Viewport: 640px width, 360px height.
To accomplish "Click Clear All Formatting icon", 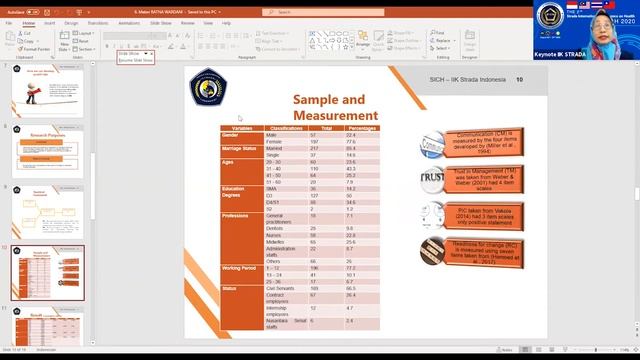I will click(188, 36).
